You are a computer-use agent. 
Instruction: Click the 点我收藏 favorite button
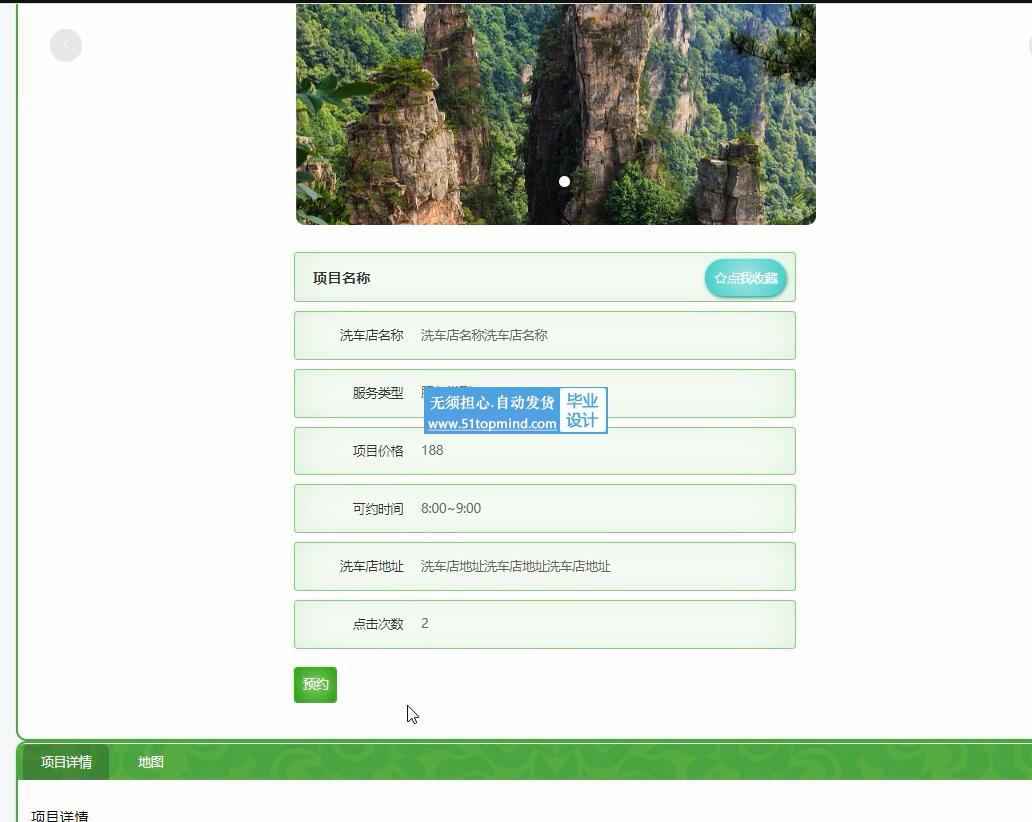point(746,278)
